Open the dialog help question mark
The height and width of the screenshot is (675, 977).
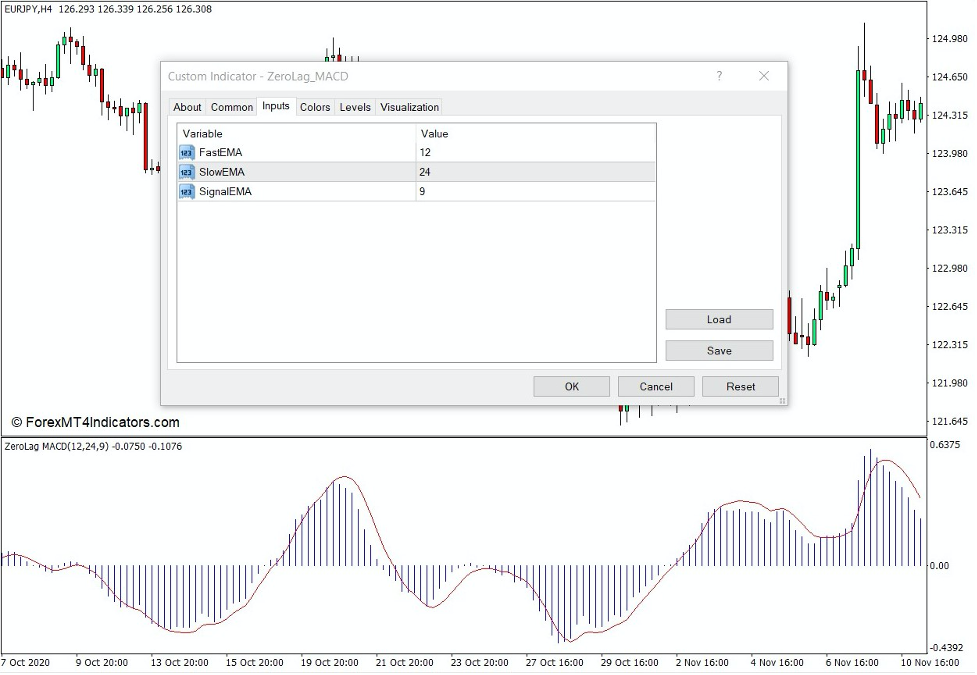[717, 76]
